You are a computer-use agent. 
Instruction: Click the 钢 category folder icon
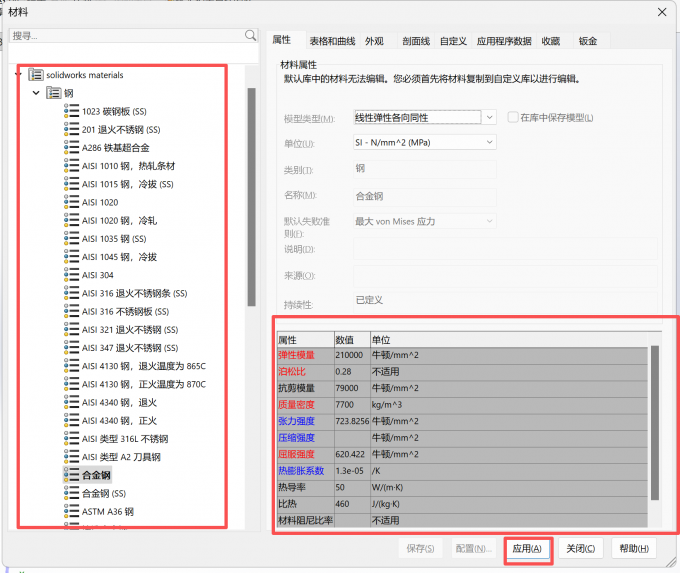[54, 93]
